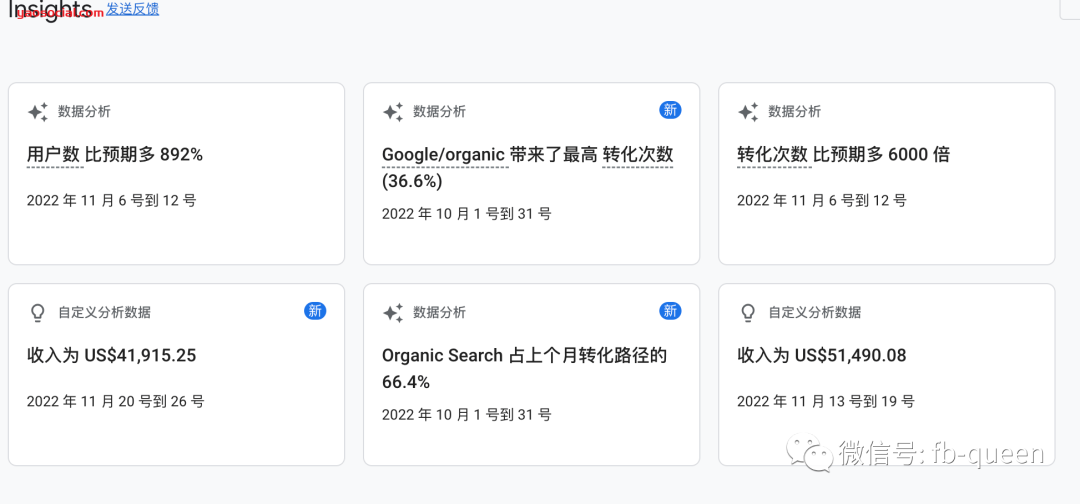Click the (36.6%) value text
The width and height of the screenshot is (1080, 504).
coord(412,182)
